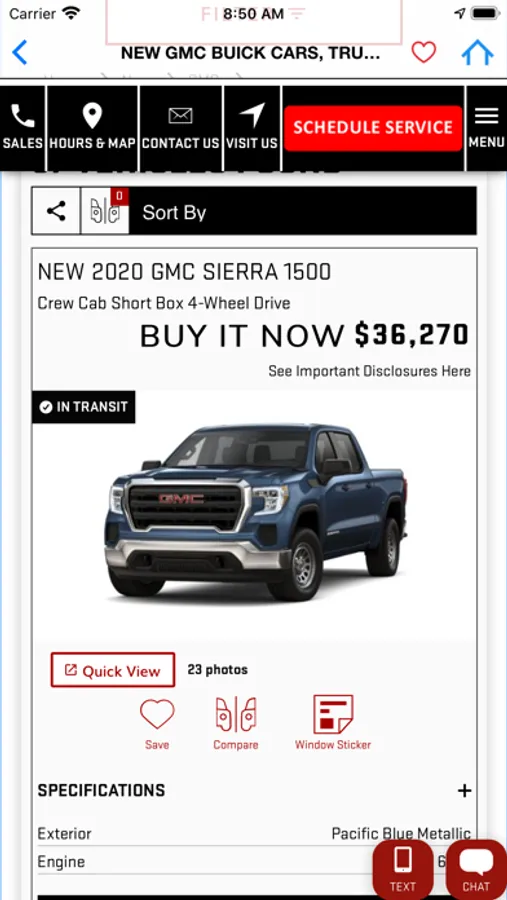Save vehicle with heart toggle
This screenshot has width=507, height=900.
point(157,724)
